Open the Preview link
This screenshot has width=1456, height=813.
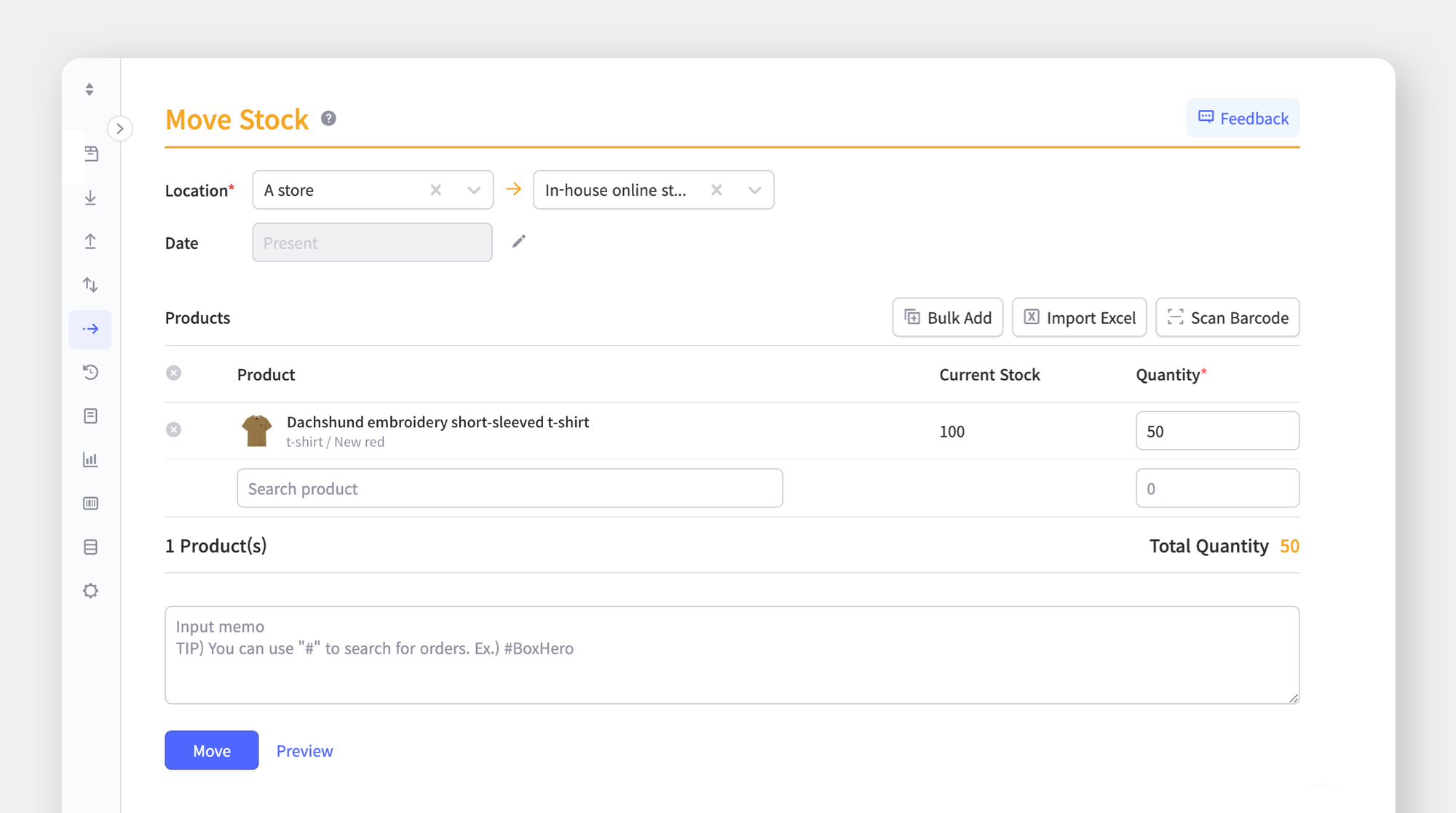pos(304,750)
